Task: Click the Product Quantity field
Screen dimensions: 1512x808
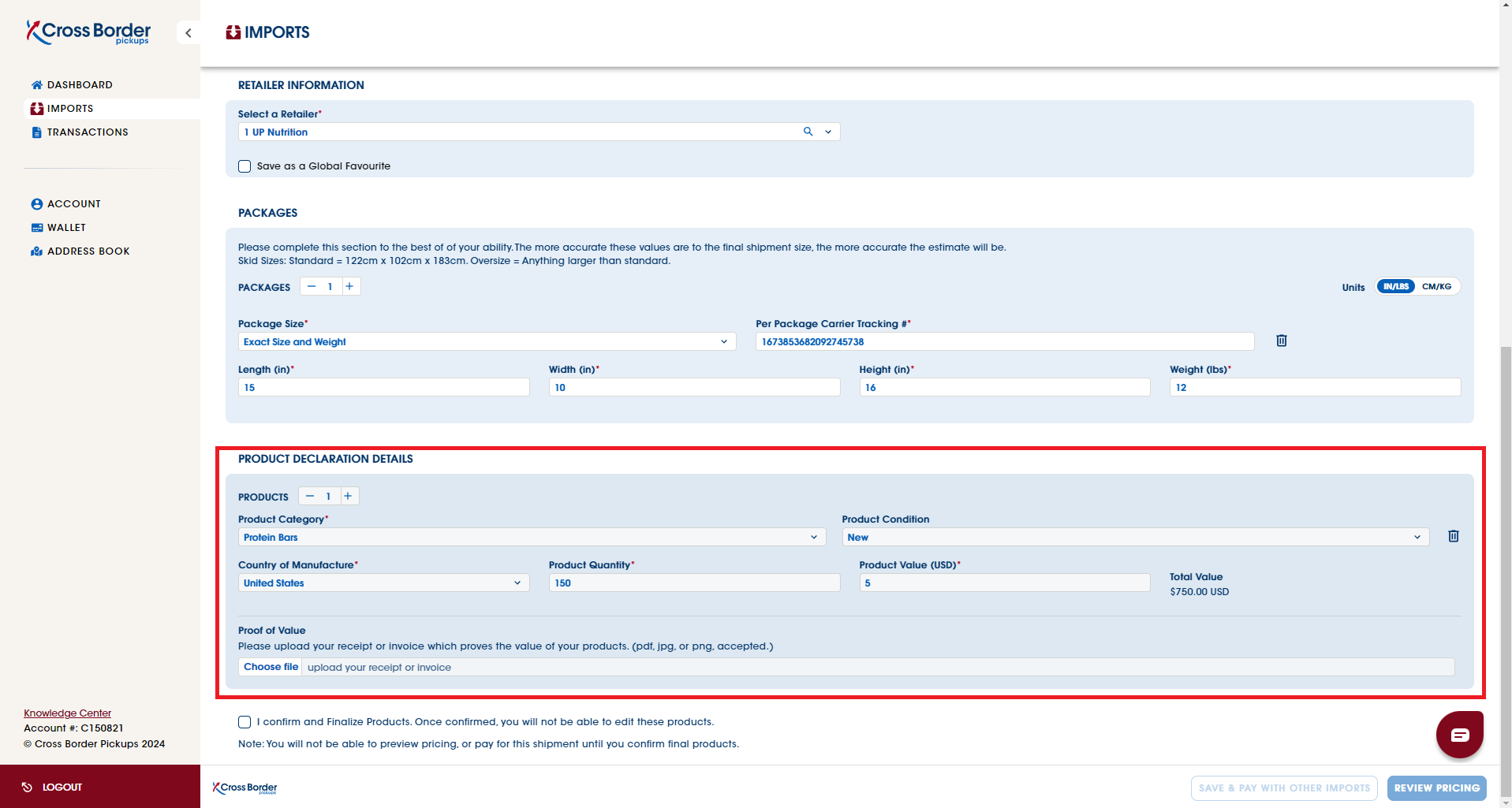Action: pyautogui.click(x=694, y=583)
